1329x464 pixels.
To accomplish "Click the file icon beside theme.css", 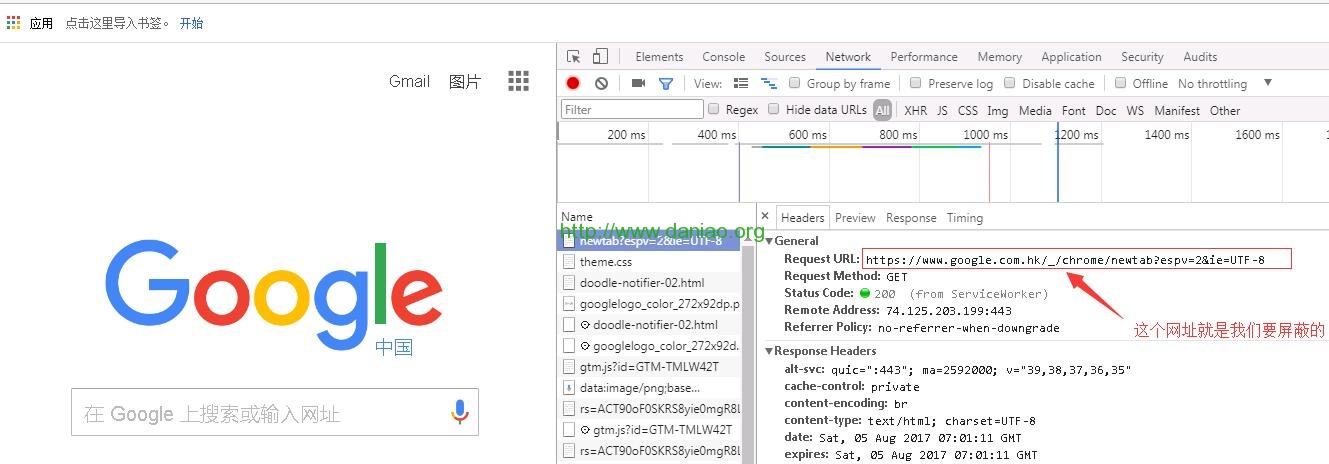I will tap(569, 262).
